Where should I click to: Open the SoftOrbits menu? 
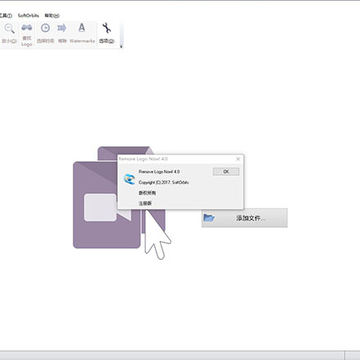[x=28, y=16]
